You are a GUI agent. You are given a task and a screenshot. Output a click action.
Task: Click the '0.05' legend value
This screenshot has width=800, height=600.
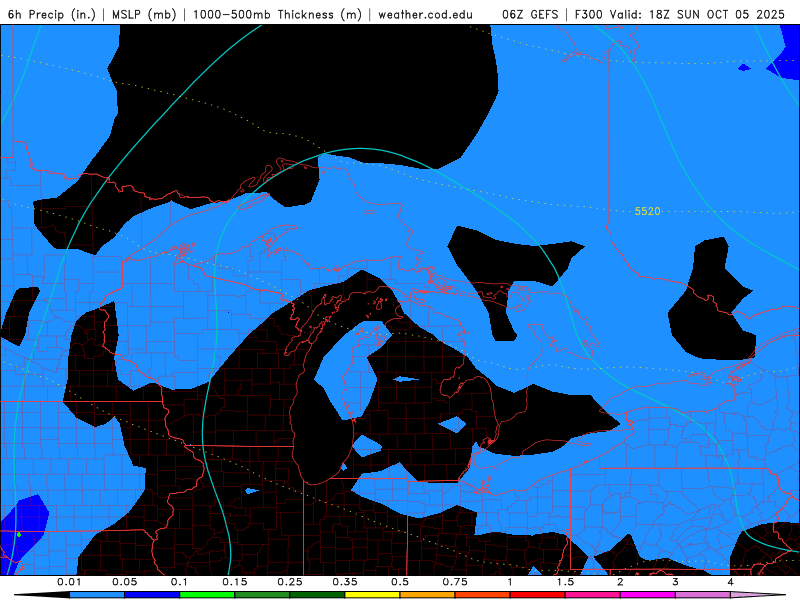tap(124, 582)
